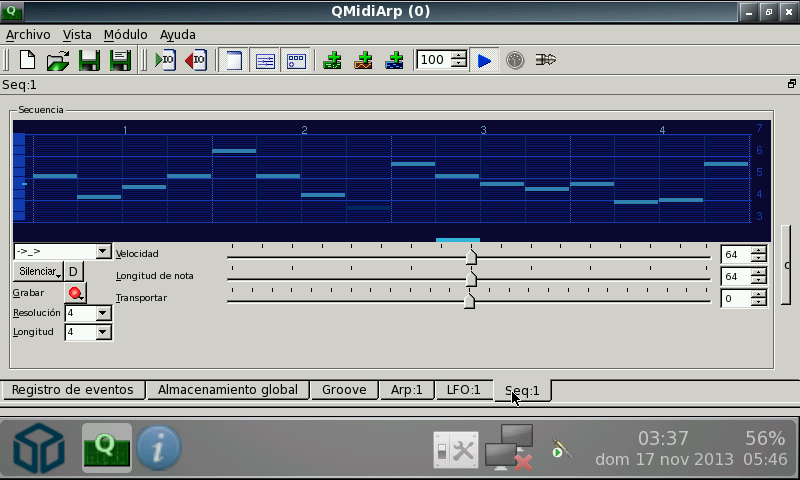Toggle the Silenciar mute button
The image size is (800, 480).
pos(38,272)
